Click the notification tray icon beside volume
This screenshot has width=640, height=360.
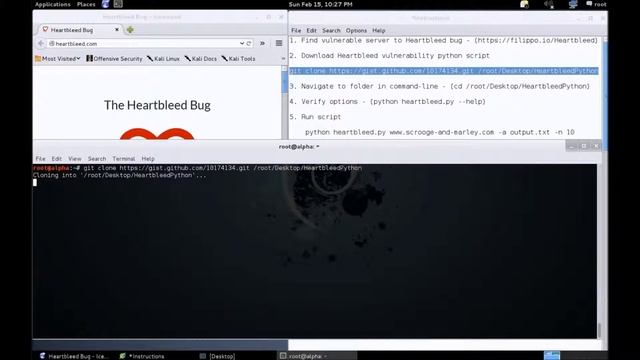point(524,4)
